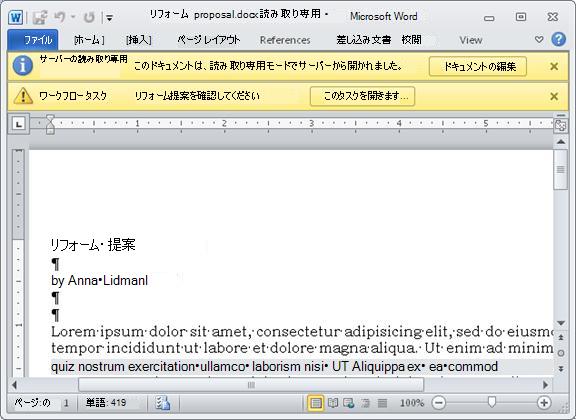Collapse the ribbon with the caret icon
576x420 pixels.
539,39
